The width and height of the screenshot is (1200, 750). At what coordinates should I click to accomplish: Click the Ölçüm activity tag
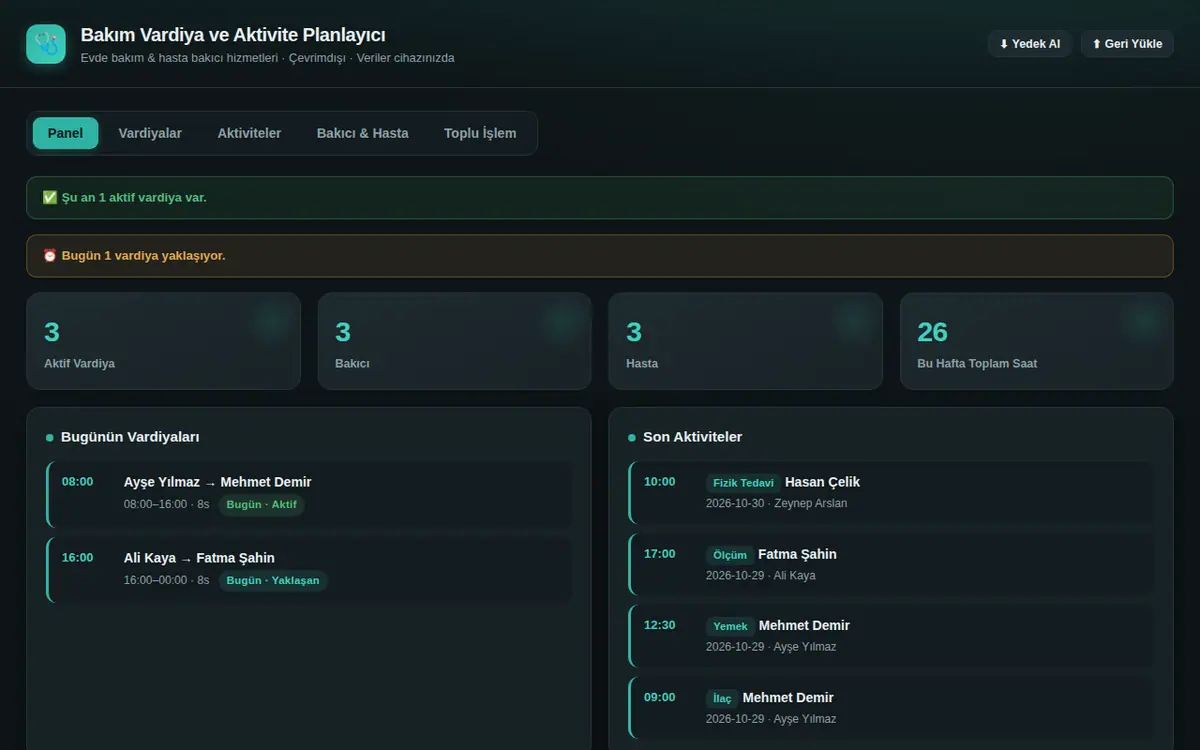pyautogui.click(x=730, y=555)
